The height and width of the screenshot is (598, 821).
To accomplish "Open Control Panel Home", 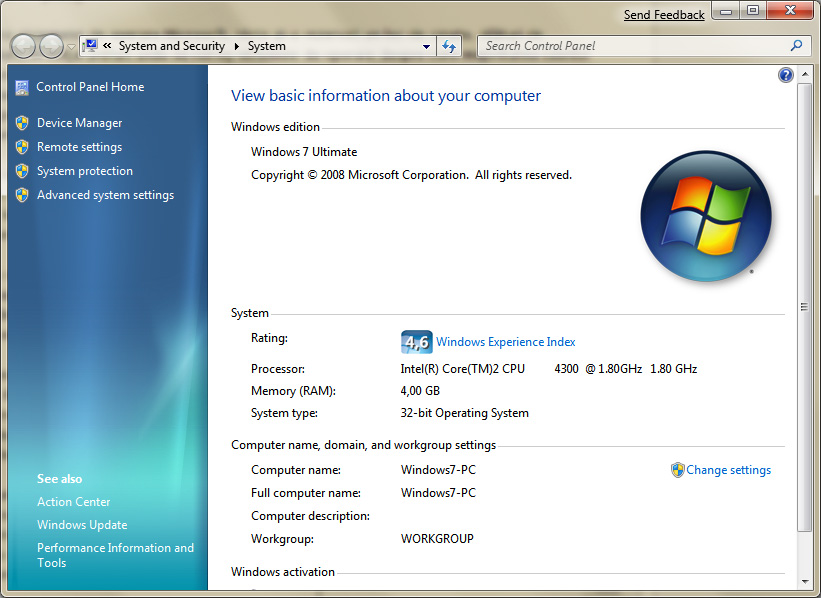I will [90, 87].
